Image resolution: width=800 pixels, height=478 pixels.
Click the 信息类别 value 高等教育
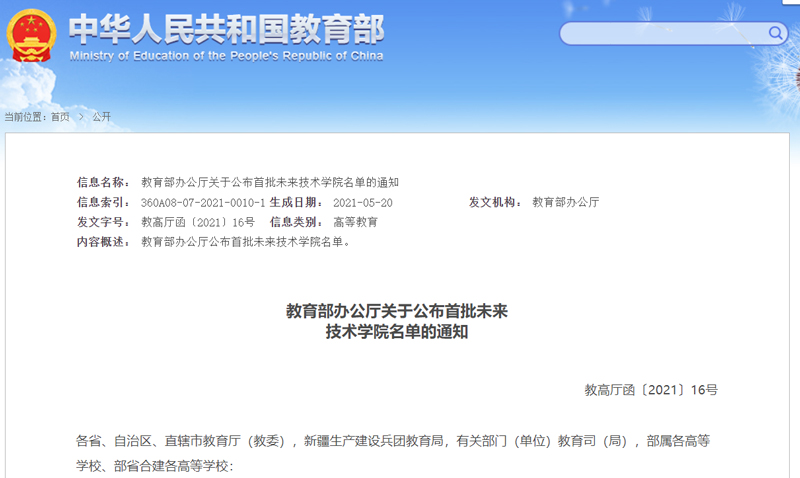[x=356, y=222]
